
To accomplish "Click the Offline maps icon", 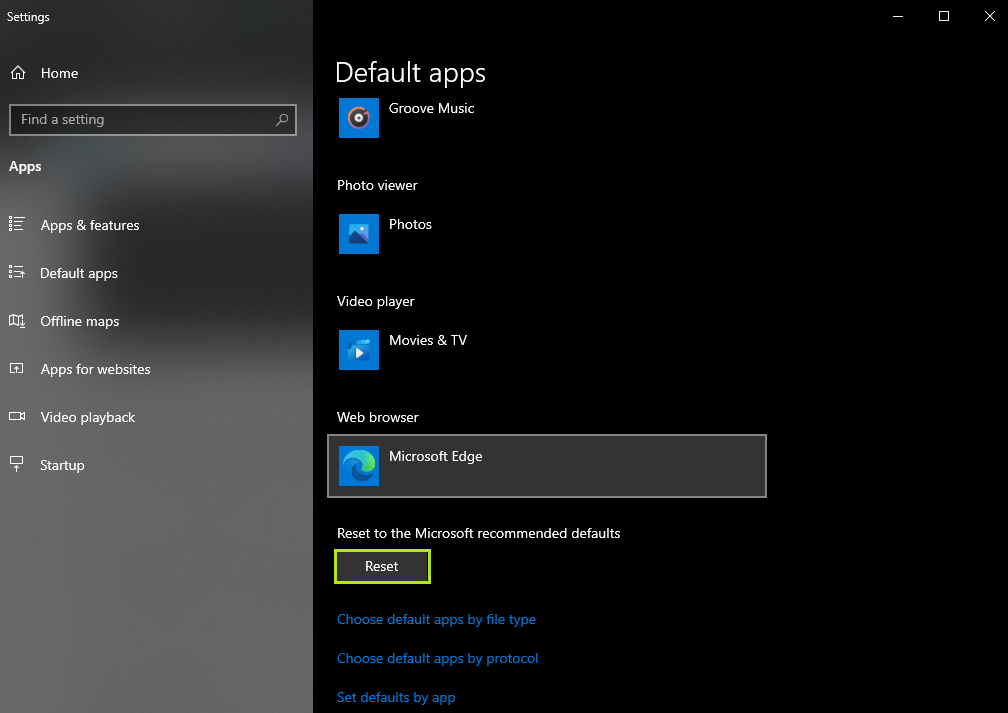I will (17, 320).
